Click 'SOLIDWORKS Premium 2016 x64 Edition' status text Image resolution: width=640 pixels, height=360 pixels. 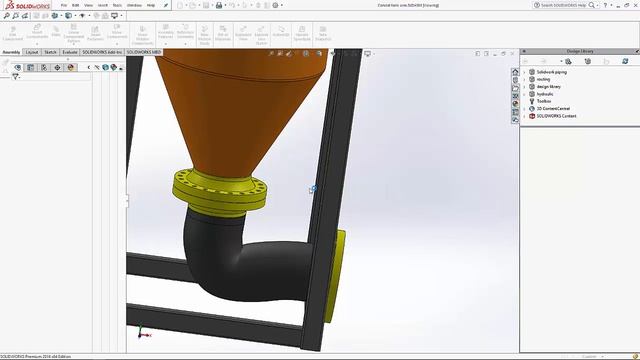click(x=36, y=357)
